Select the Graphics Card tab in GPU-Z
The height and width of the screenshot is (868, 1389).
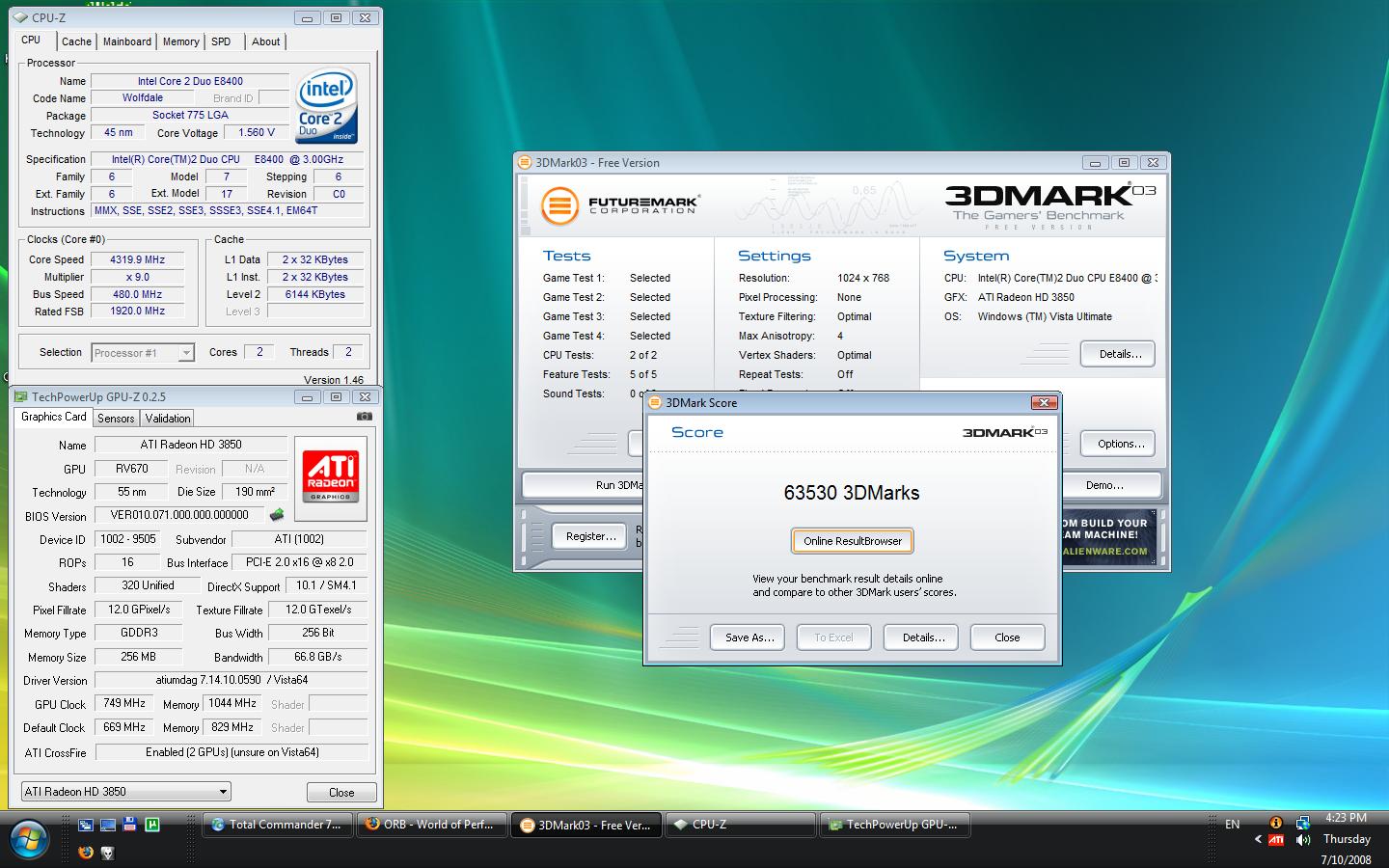tap(53, 417)
